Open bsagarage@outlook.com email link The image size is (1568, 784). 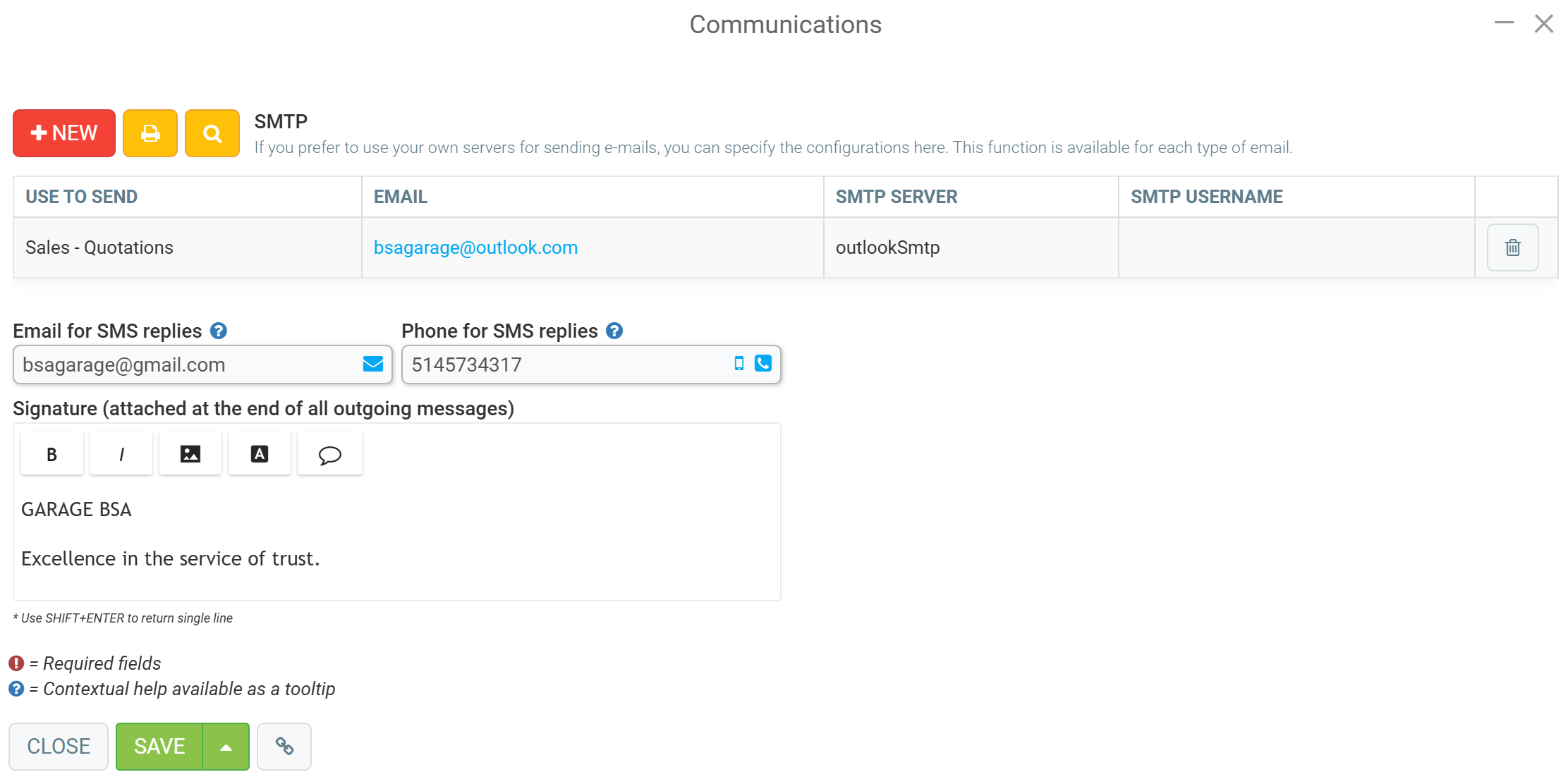pos(475,247)
